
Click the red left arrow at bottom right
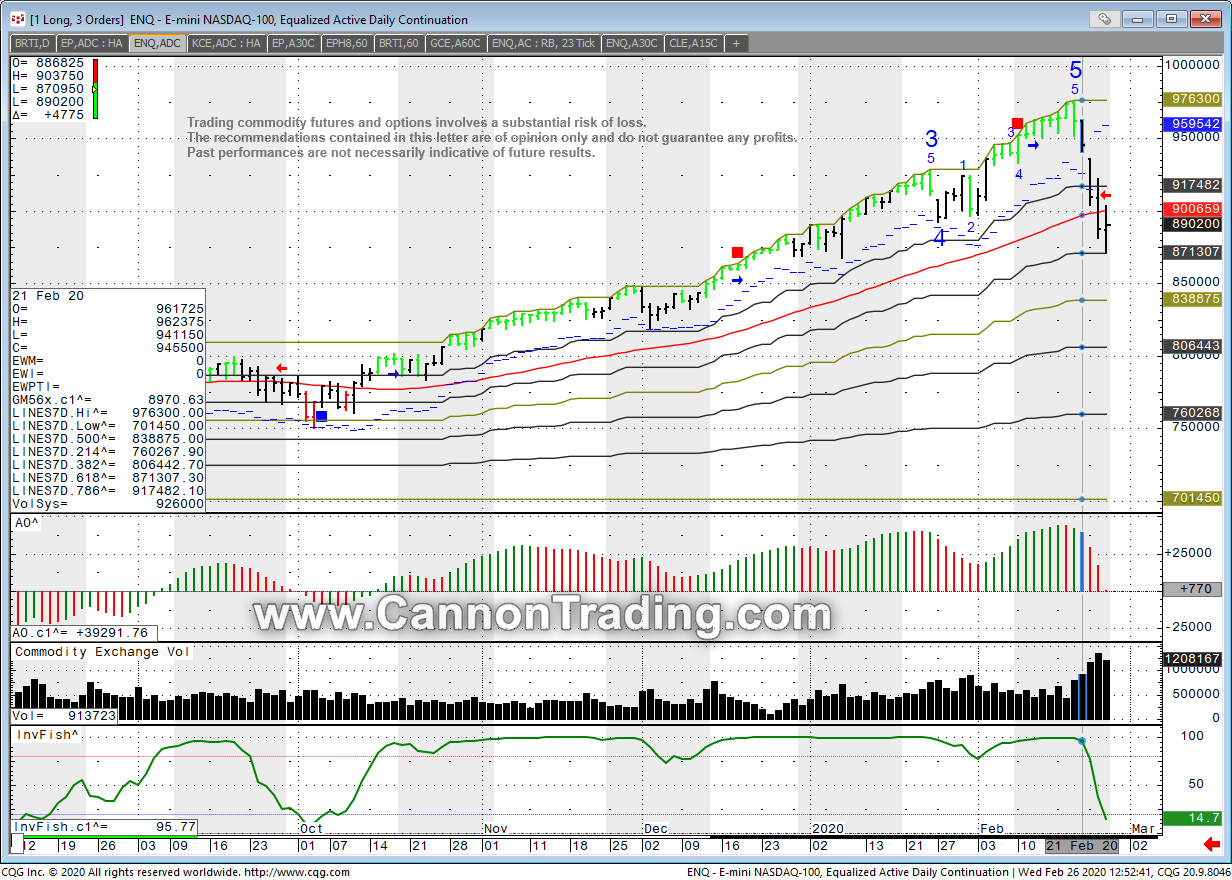click(1212, 844)
